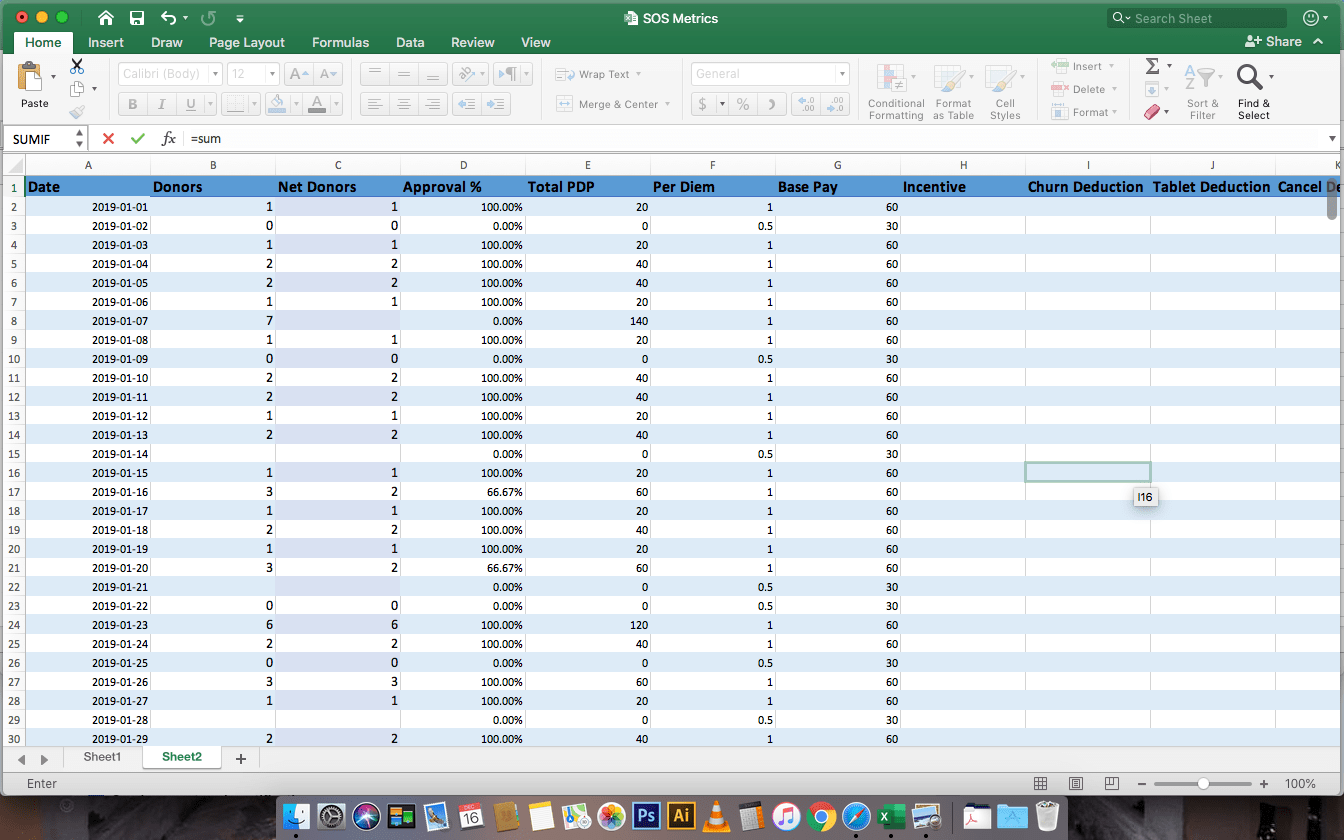
Task: Toggle top vertical alignment
Action: pyautogui.click(x=373, y=74)
